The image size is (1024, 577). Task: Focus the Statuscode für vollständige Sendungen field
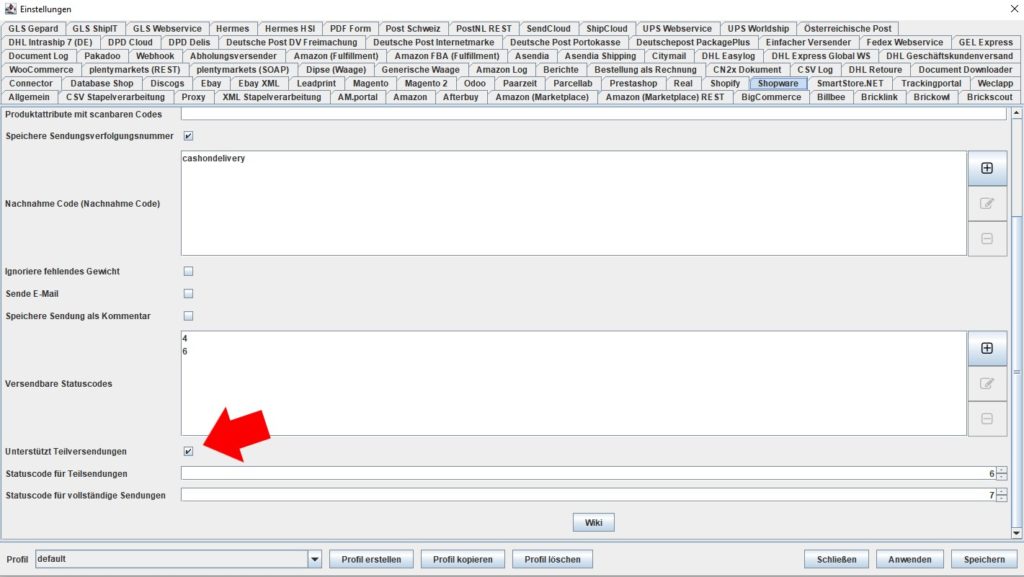coord(588,495)
